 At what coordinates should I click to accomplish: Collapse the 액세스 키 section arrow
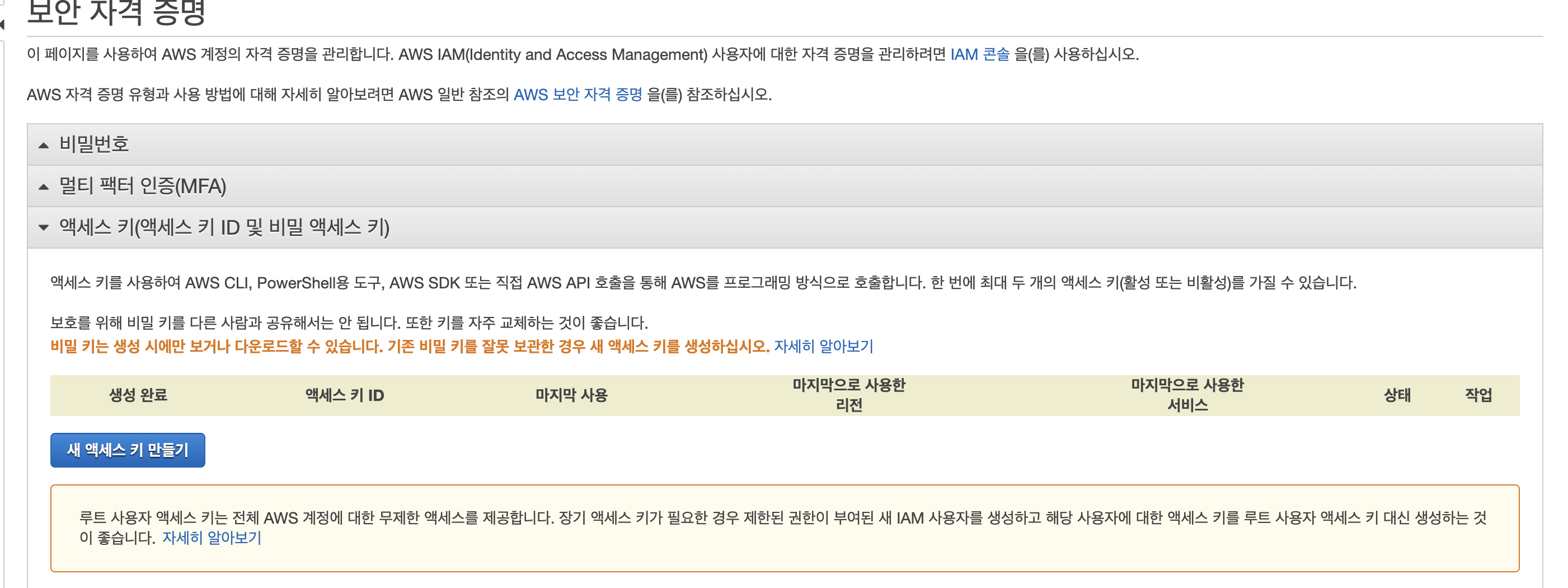(43, 228)
